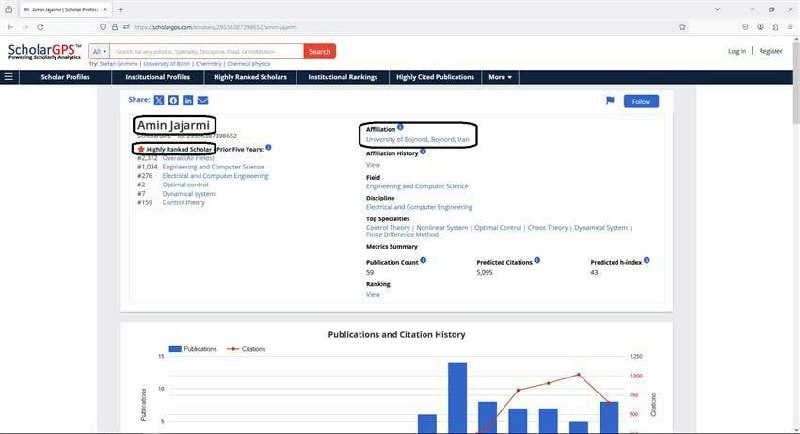Share profile on X (Twitter)
The height and width of the screenshot is (434, 800).
pos(159,100)
